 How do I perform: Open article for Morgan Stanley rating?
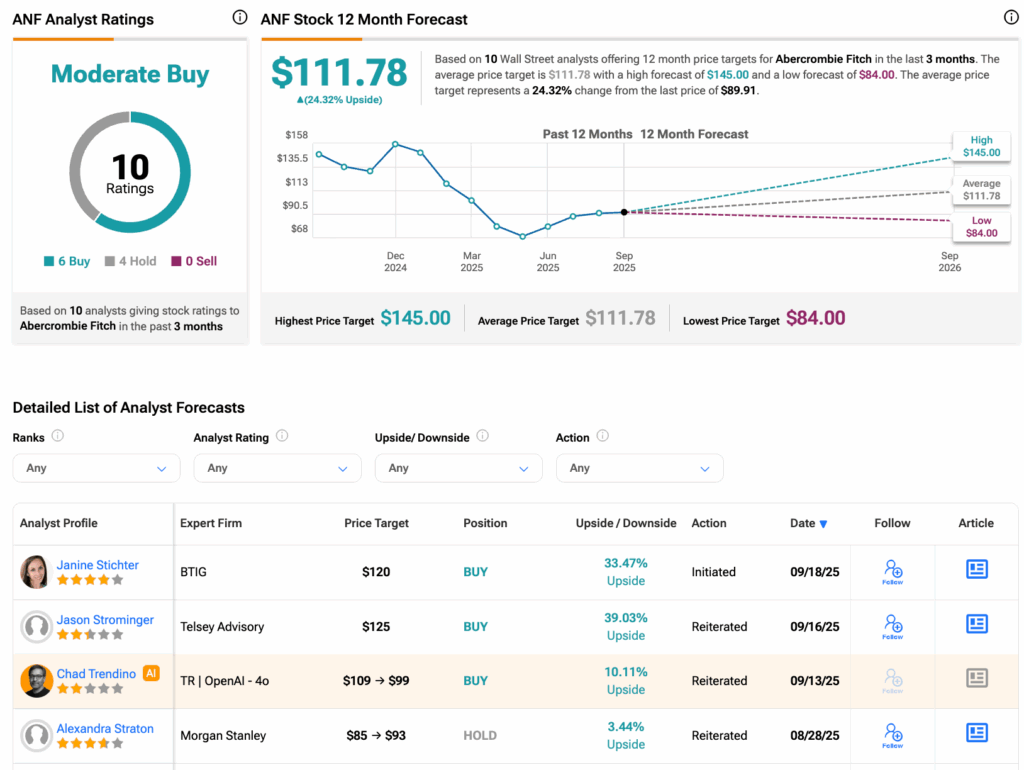[976, 734]
